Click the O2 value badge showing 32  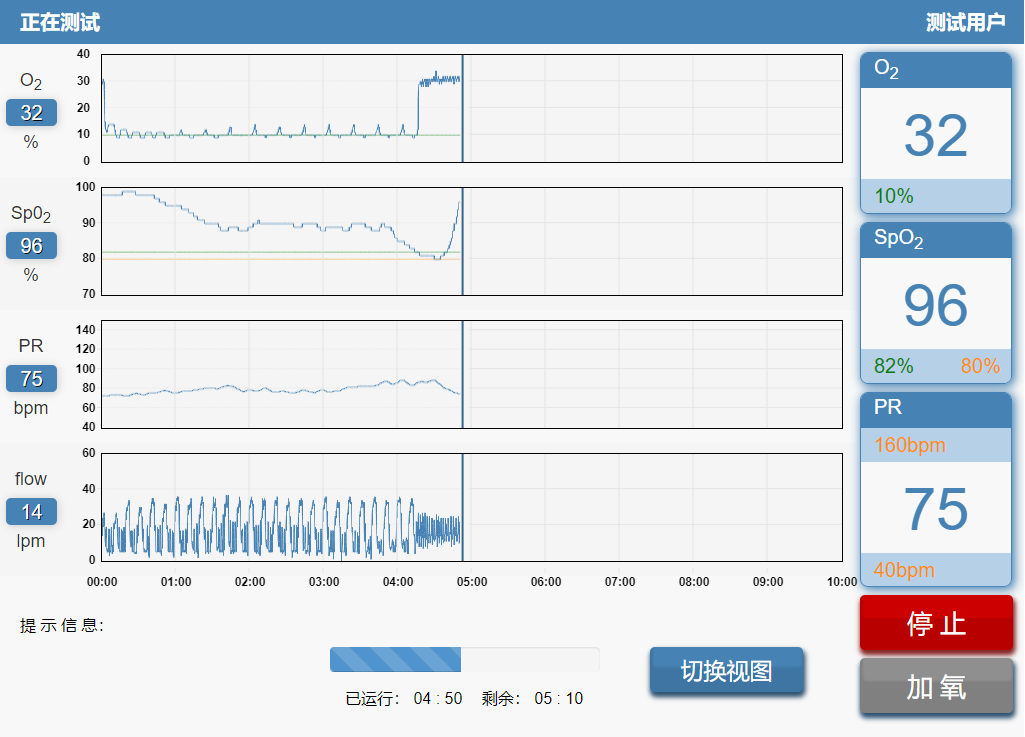click(31, 113)
